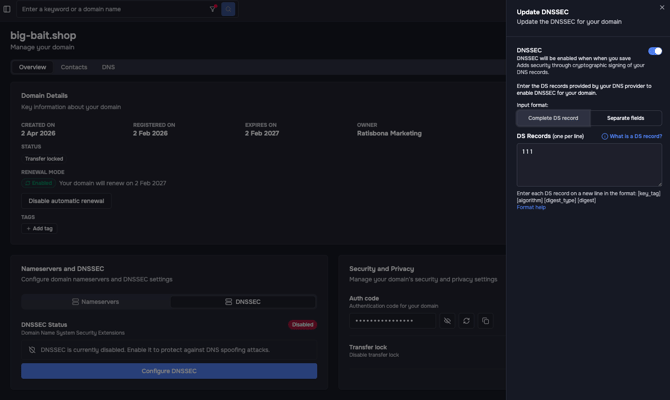Toggle the sidebar panel icon
The height and width of the screenshot is (400, 670).
(7, 9)
